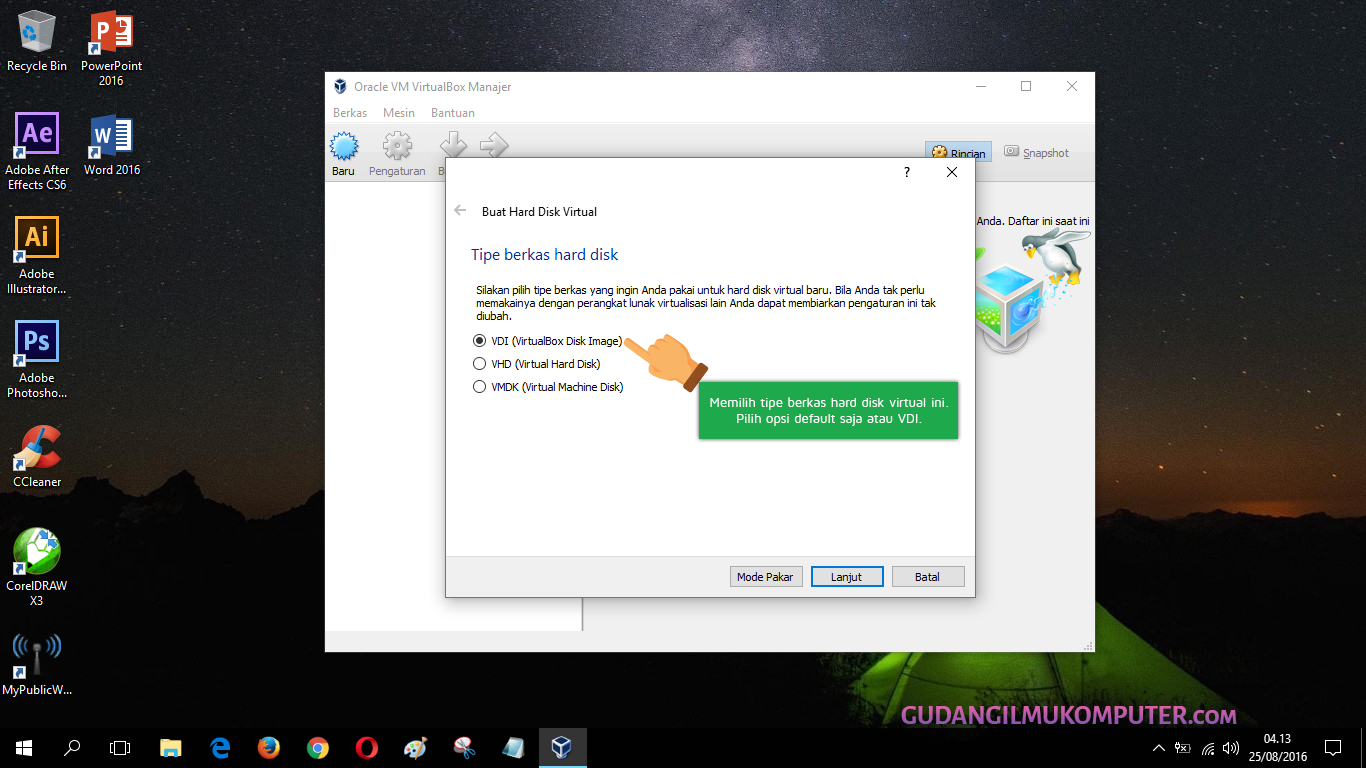Select VDI (VirtualBox Disk Image) option

(x=548, y=341)
